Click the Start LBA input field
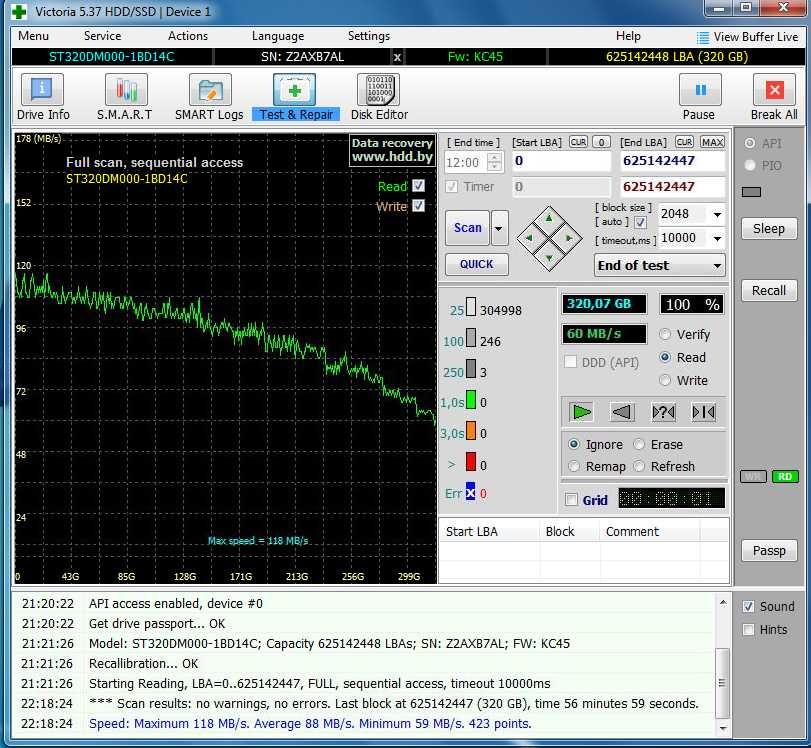 click(x=561, y=161)
